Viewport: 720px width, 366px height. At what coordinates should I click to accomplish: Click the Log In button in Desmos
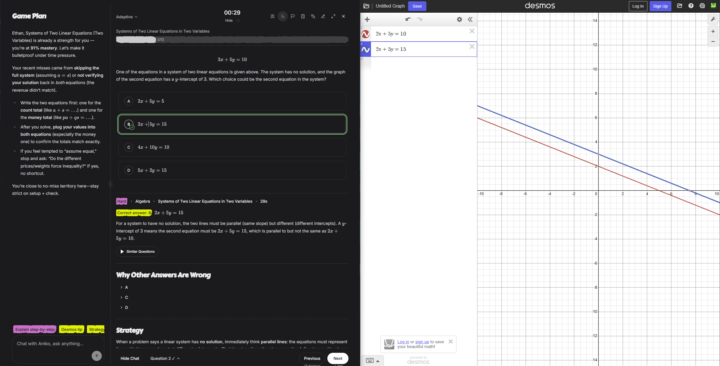pyautogui.click(x=637, y=6)
